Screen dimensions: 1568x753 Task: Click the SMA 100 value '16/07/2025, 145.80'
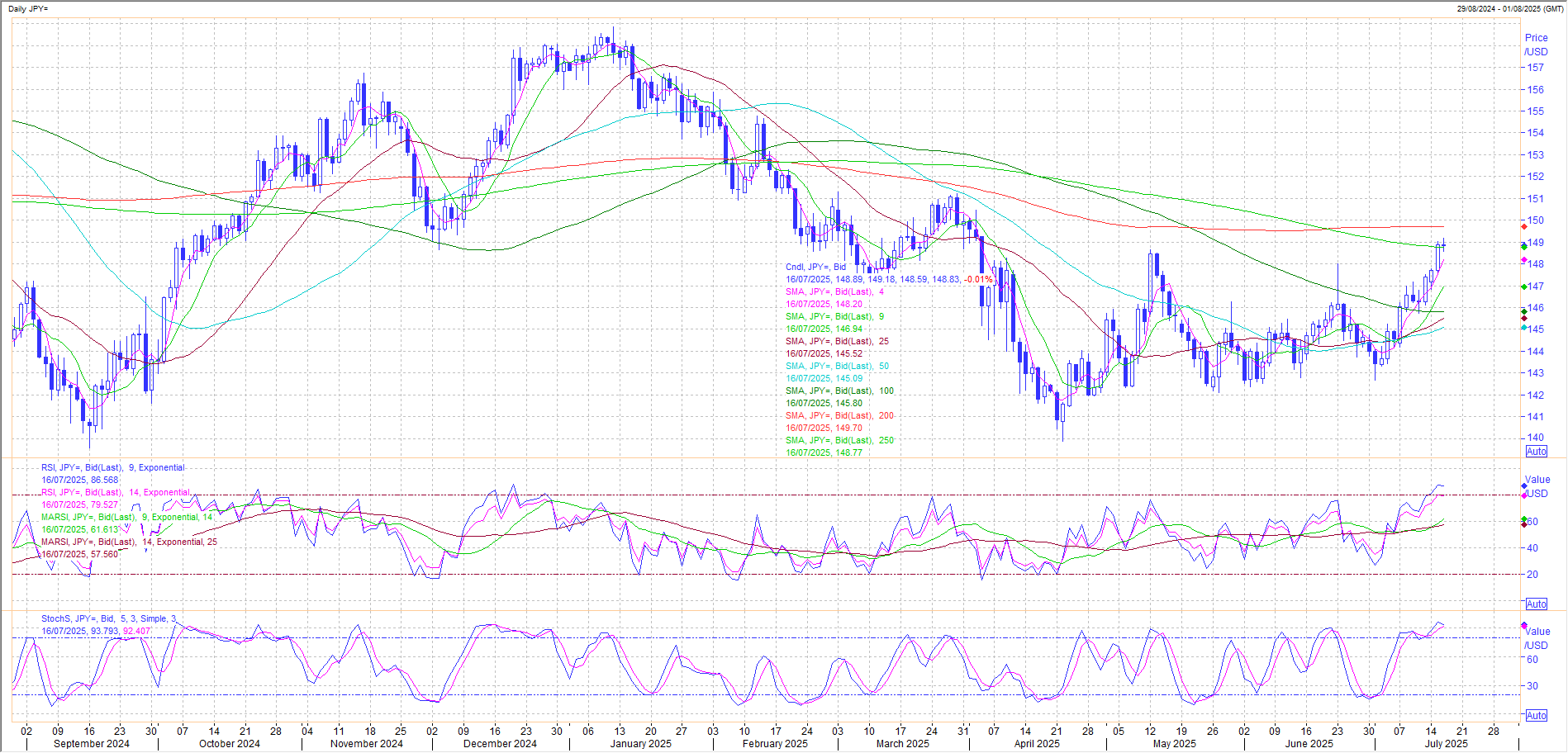824,404
